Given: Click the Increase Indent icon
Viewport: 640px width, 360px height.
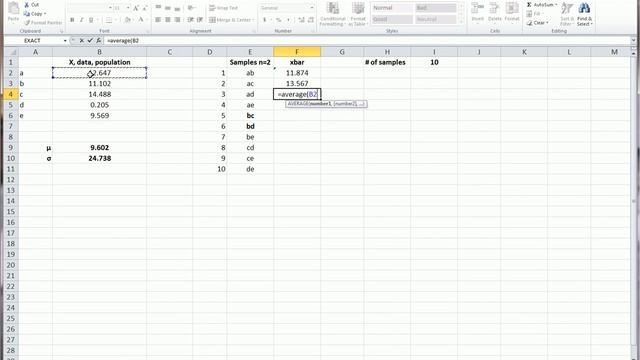Looking at the screenshot, I should pyautogui.click(x=200, y=20).
